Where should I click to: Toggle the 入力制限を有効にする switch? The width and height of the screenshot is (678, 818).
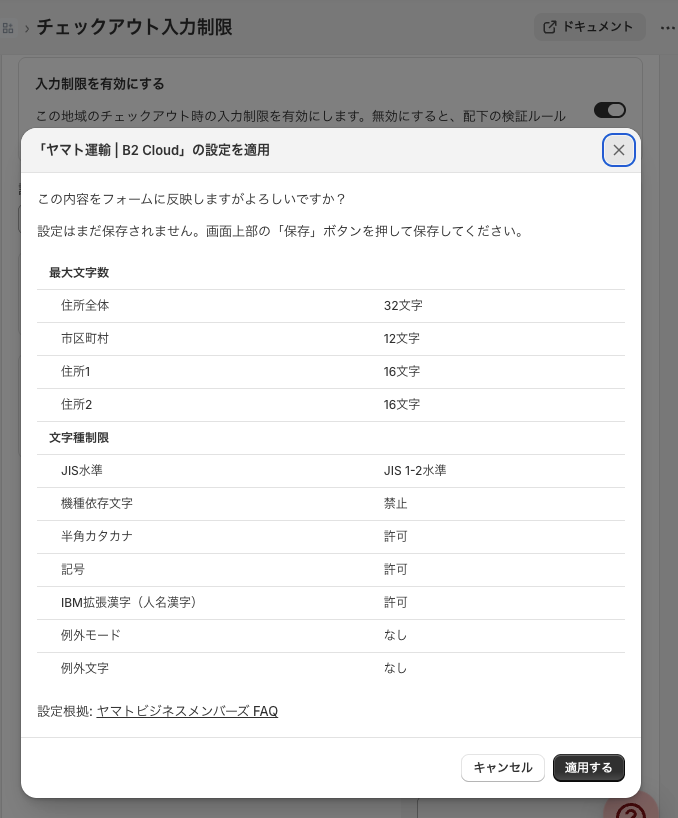610,110
